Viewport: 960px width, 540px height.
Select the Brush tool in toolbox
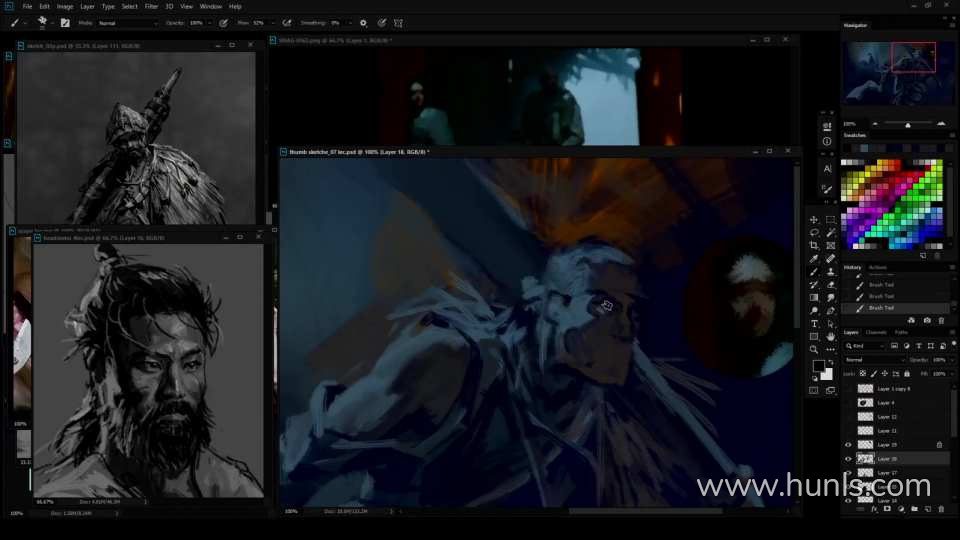tap(814, 272)
